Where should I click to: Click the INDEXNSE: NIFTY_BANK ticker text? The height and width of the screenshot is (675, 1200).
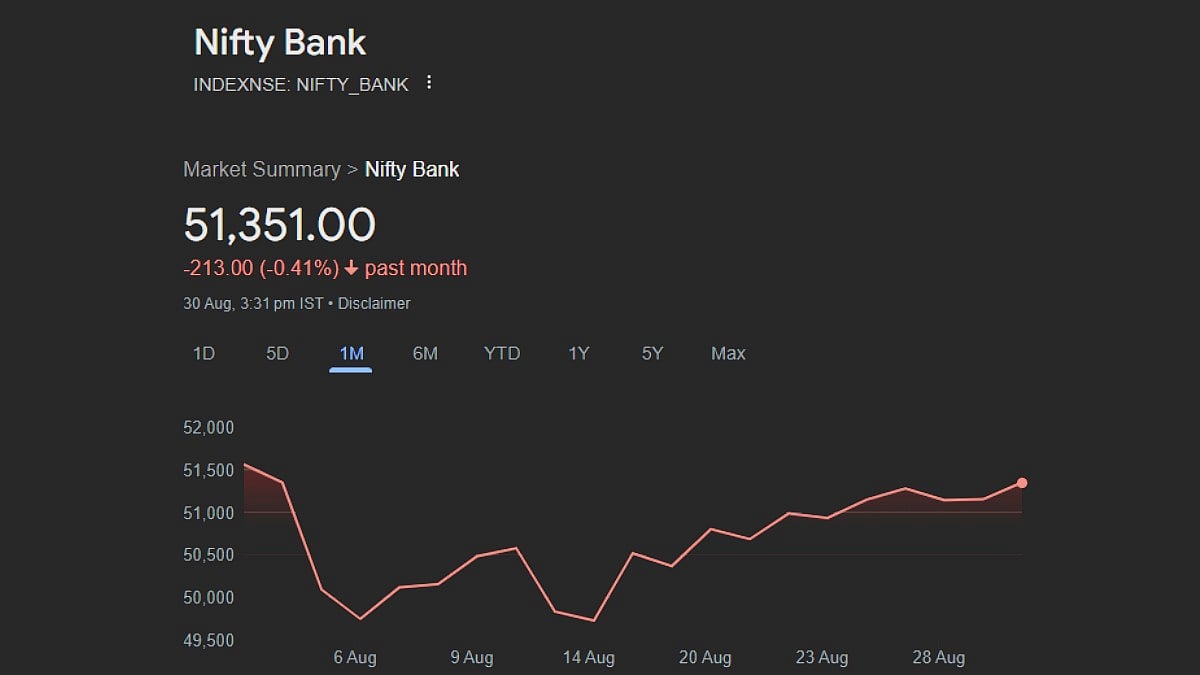point(301,84)
